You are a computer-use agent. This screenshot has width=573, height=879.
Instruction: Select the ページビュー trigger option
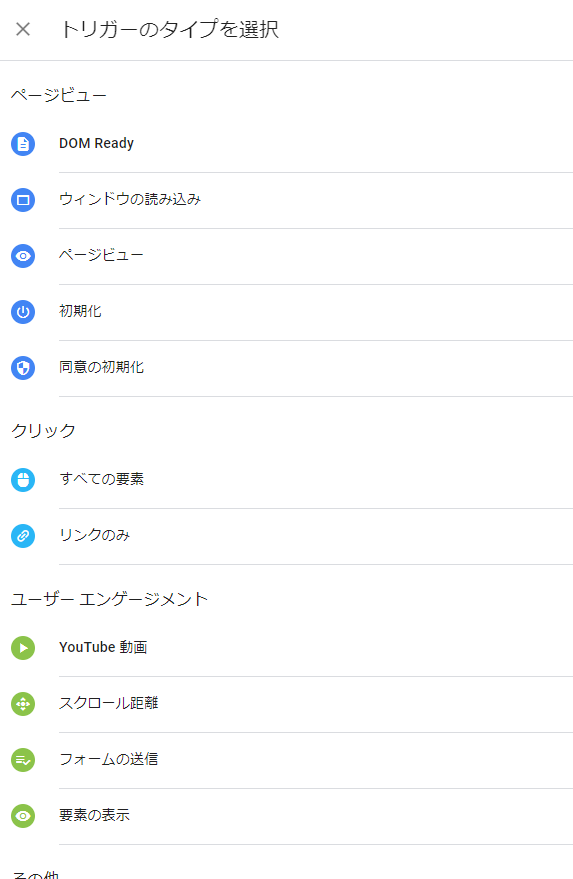pos(286,256)
